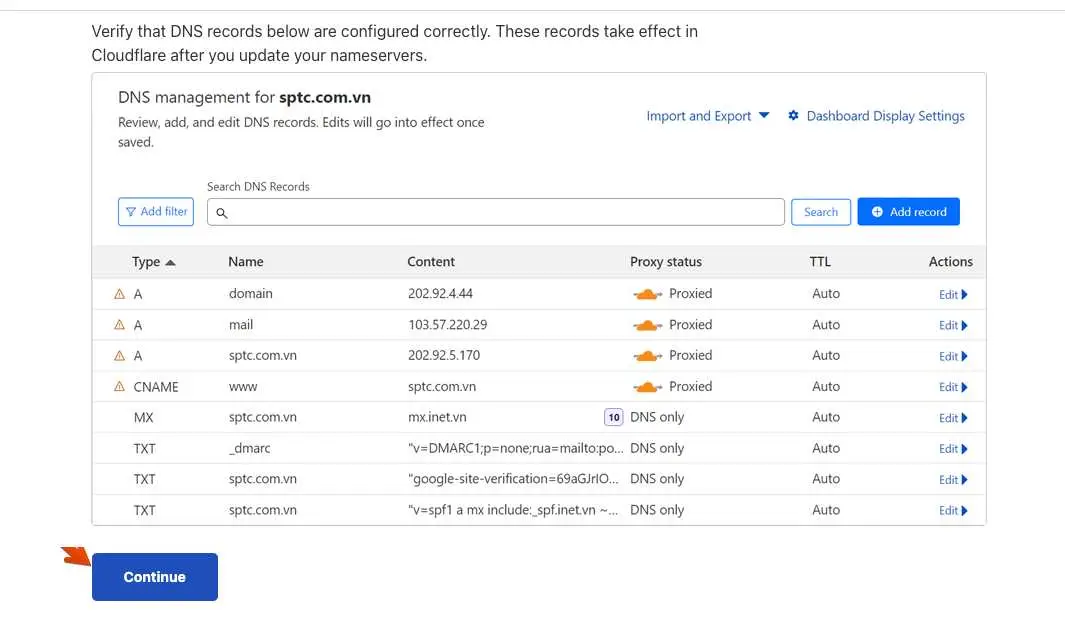Toggle proxy cloud for mail record

[647, 325]
